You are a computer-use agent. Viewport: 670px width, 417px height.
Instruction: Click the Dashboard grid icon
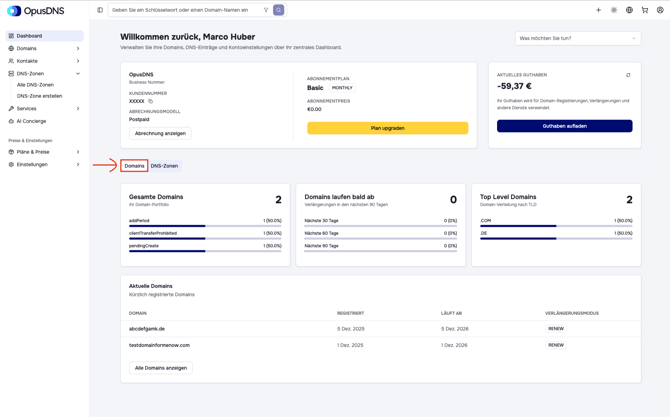pos(11,36)
